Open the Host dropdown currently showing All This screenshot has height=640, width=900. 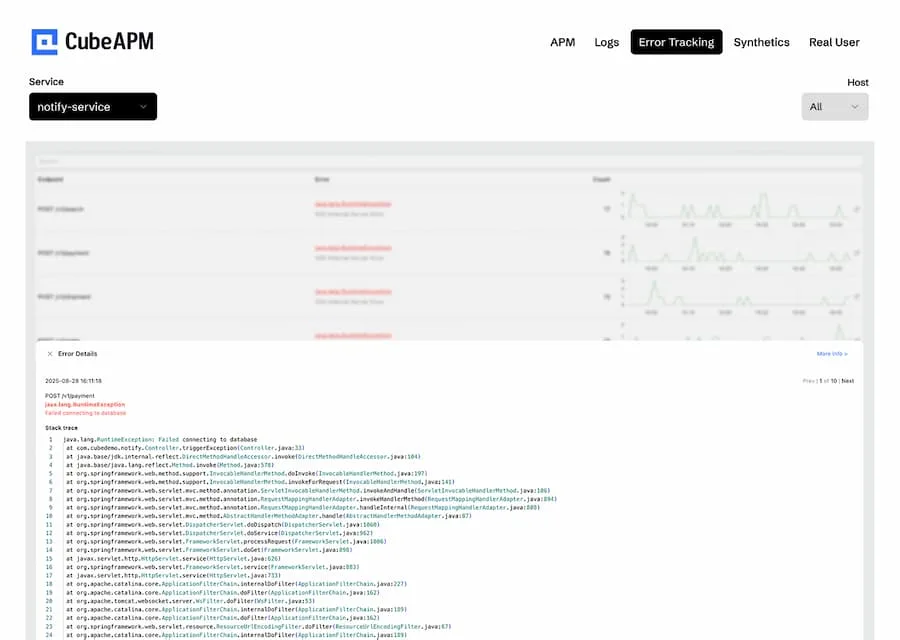click(x=835, y=106)
